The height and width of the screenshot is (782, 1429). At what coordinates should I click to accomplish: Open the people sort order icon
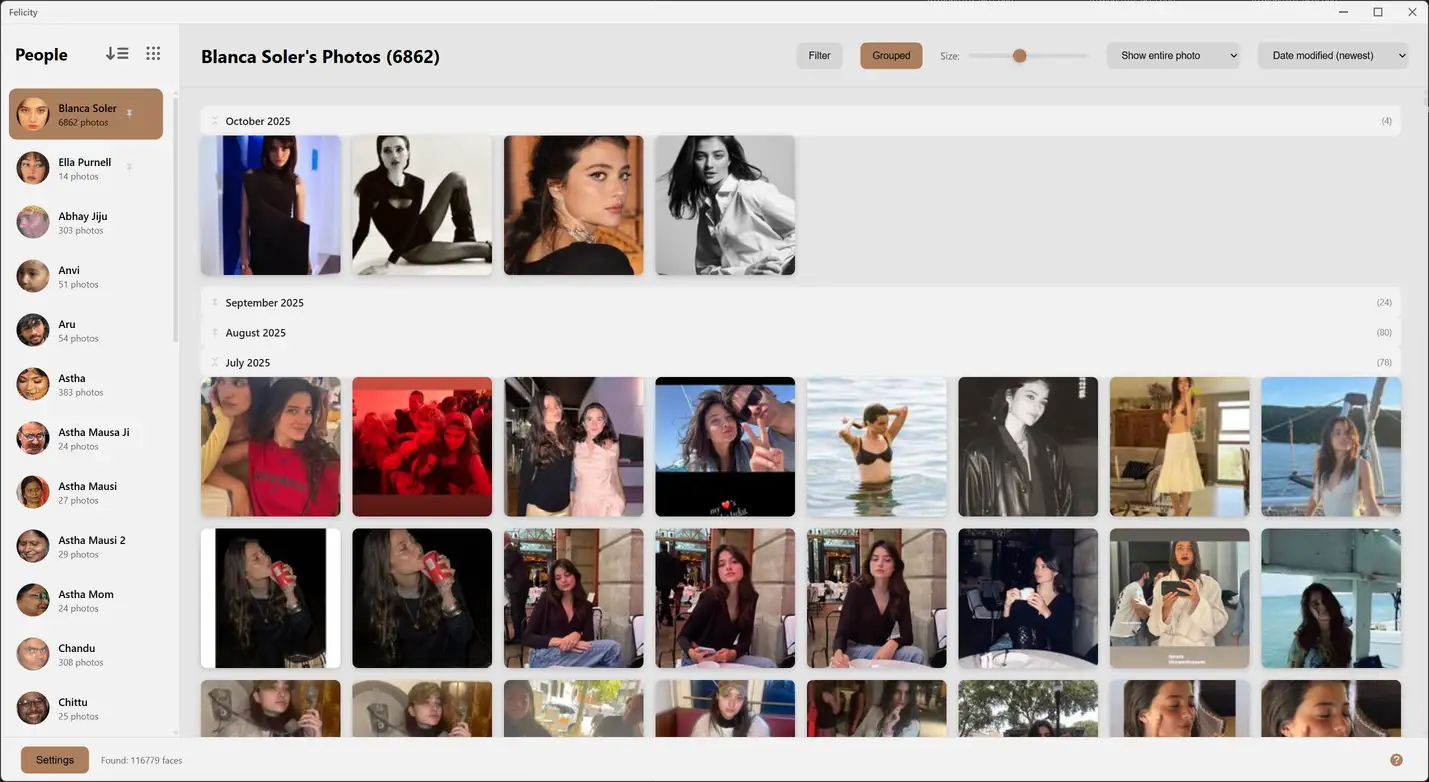(117, 54)
